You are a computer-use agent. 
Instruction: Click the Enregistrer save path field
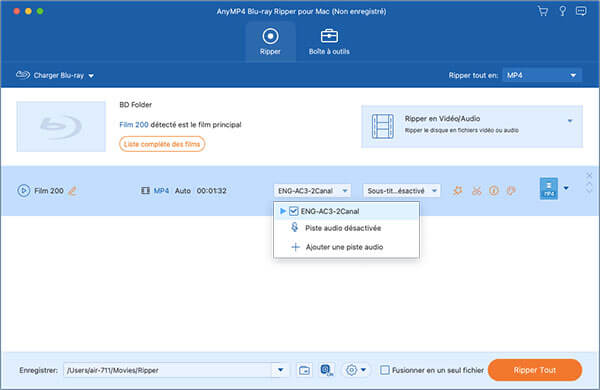pos(168,370)
